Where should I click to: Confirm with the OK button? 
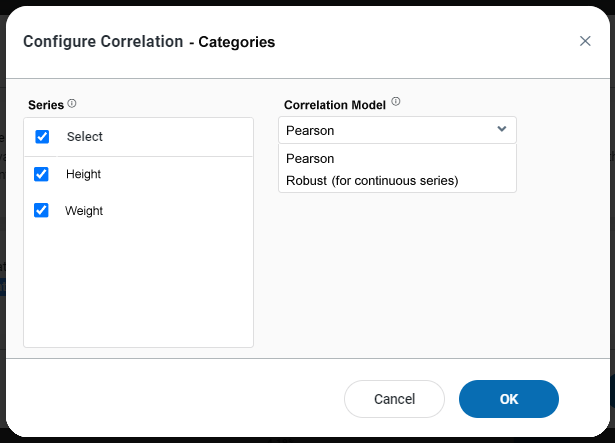[508, 399]
